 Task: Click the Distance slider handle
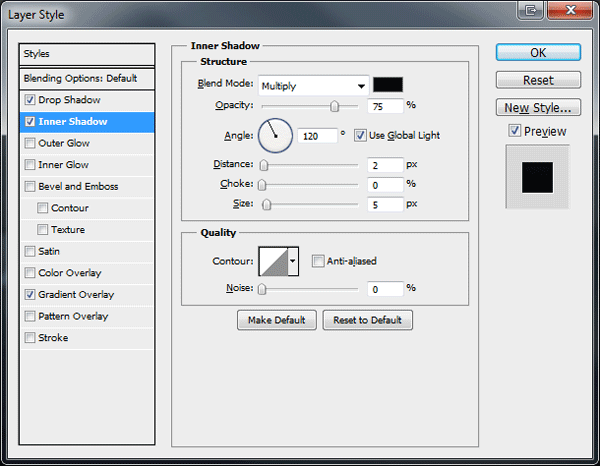264,165
